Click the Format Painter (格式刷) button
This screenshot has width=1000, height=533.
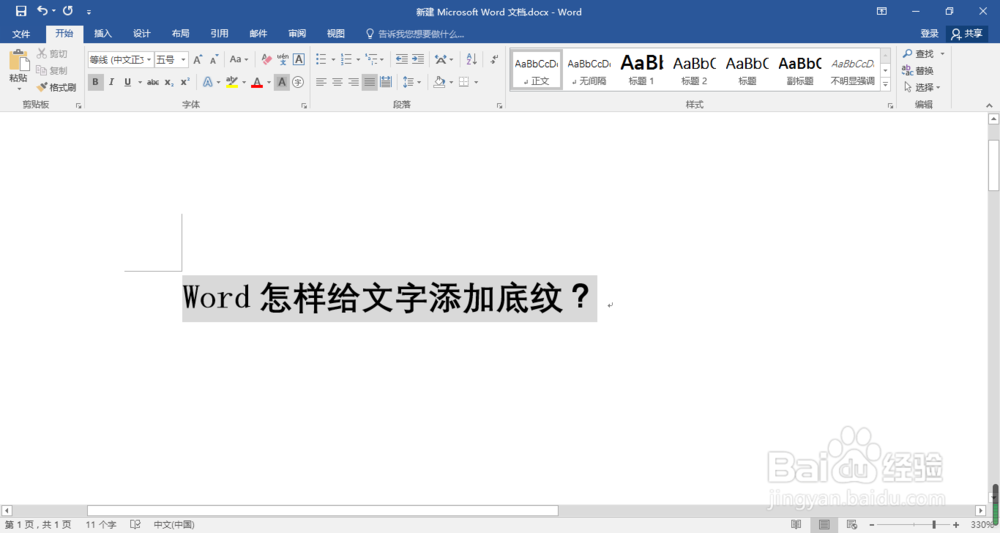[x=57, y=87]
